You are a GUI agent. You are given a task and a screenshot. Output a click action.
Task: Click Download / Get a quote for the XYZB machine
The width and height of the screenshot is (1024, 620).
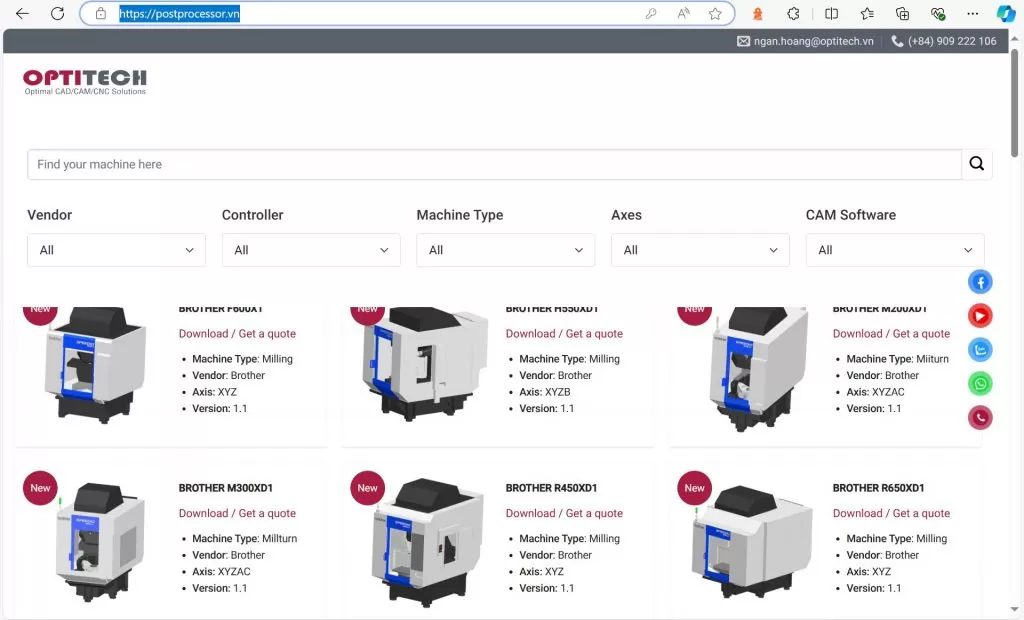[564, 334]
